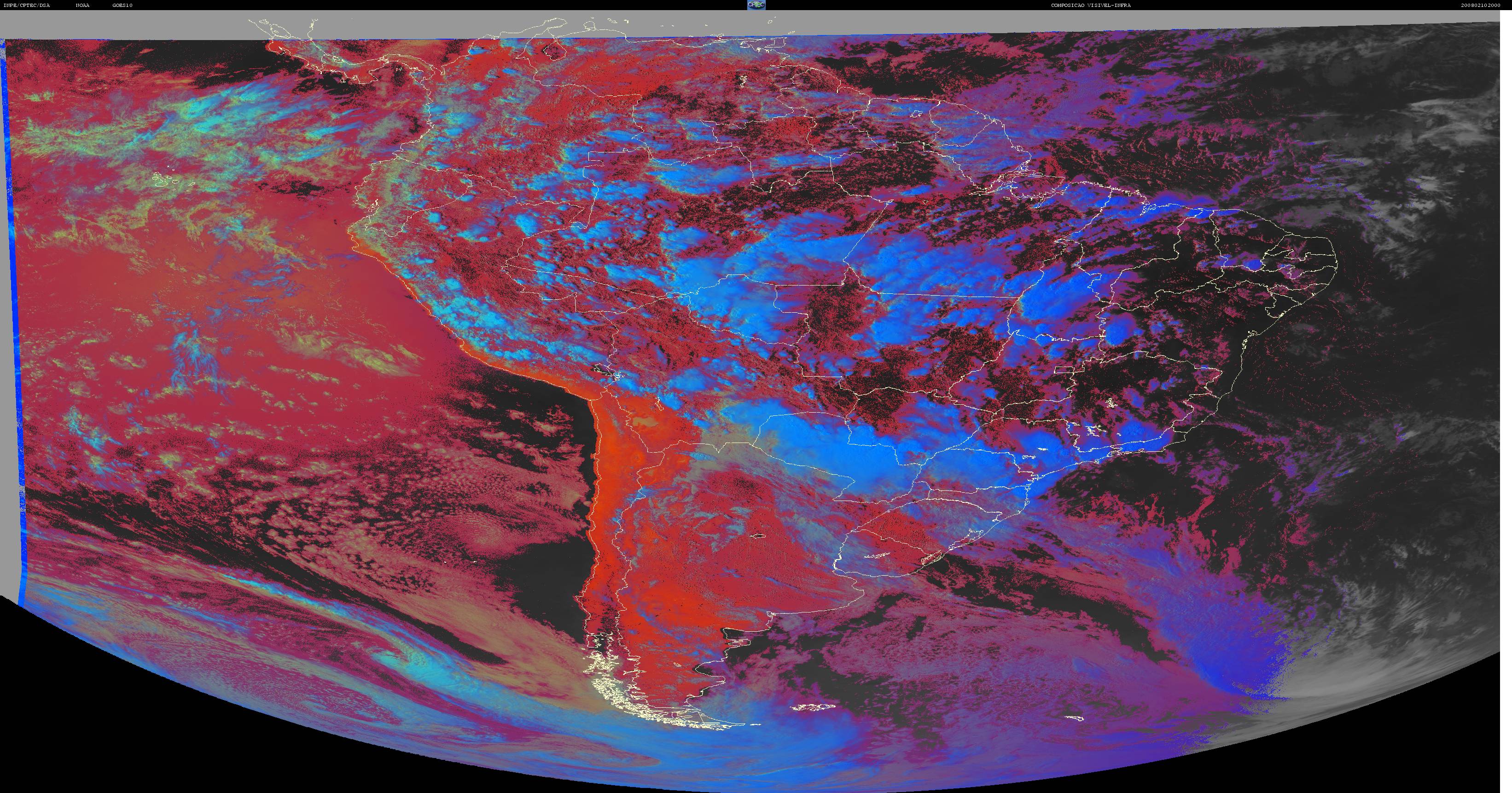Screen dimensions: 1512x793
Task: Click the CPTEC logo in header
Action: [x=756, y=5]
